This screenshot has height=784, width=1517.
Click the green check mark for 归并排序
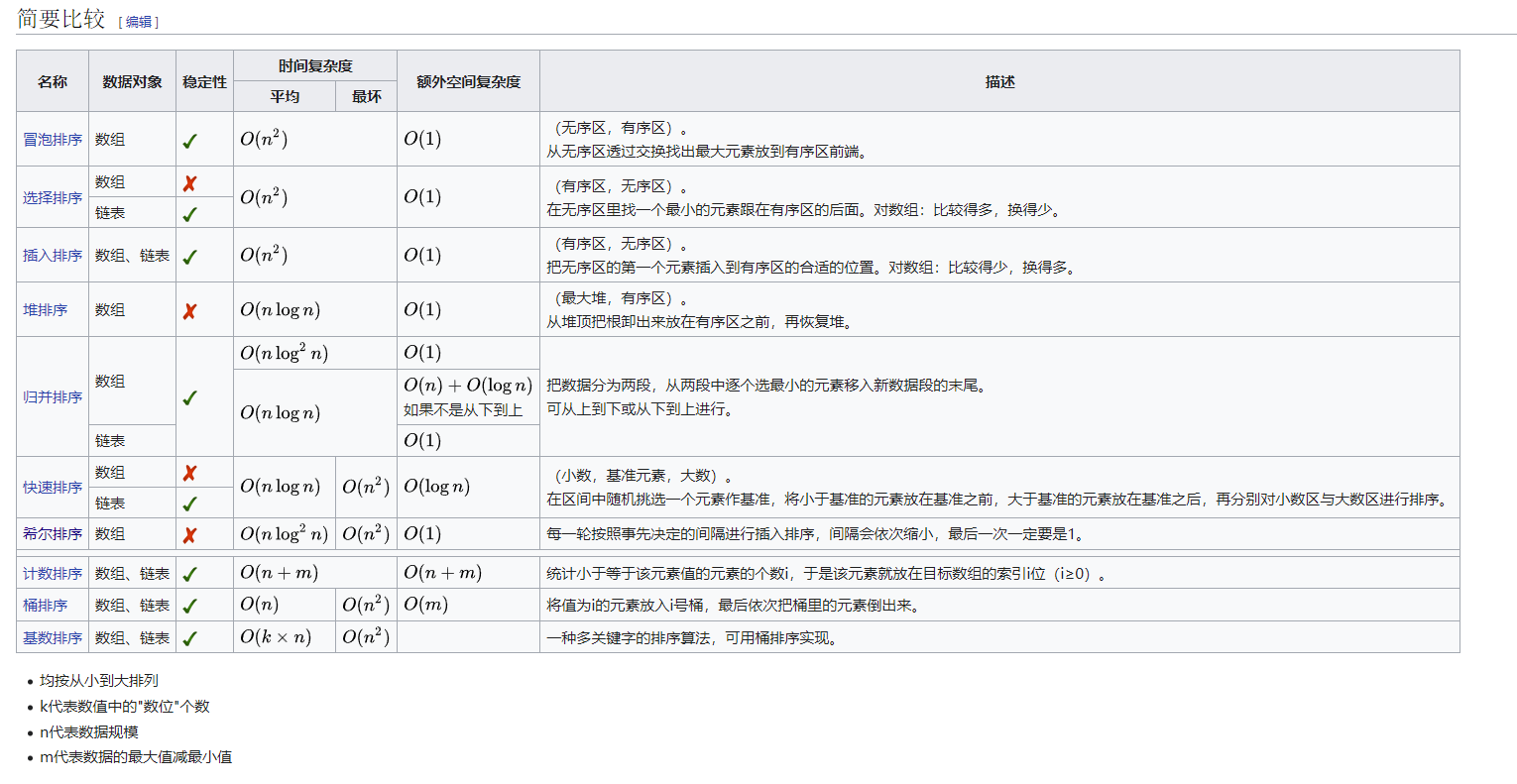point(189,397)
